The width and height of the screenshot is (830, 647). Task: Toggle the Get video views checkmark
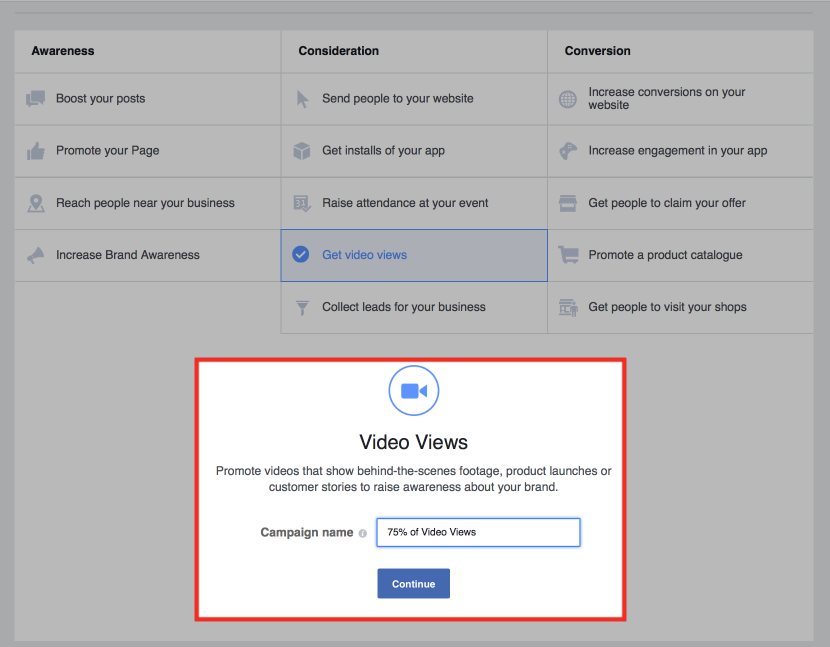point(300,255)
